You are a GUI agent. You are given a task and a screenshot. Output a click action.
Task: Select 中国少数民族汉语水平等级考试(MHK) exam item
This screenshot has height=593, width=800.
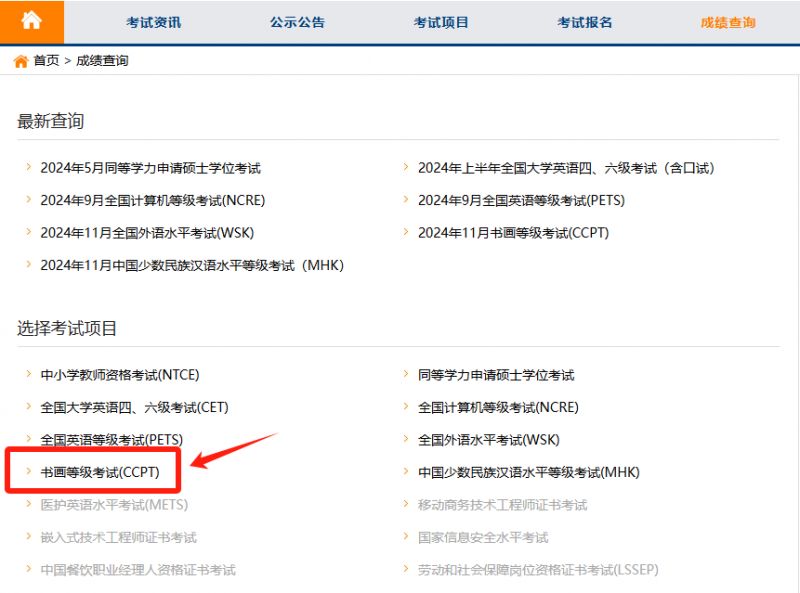click(x=528, y=472)
